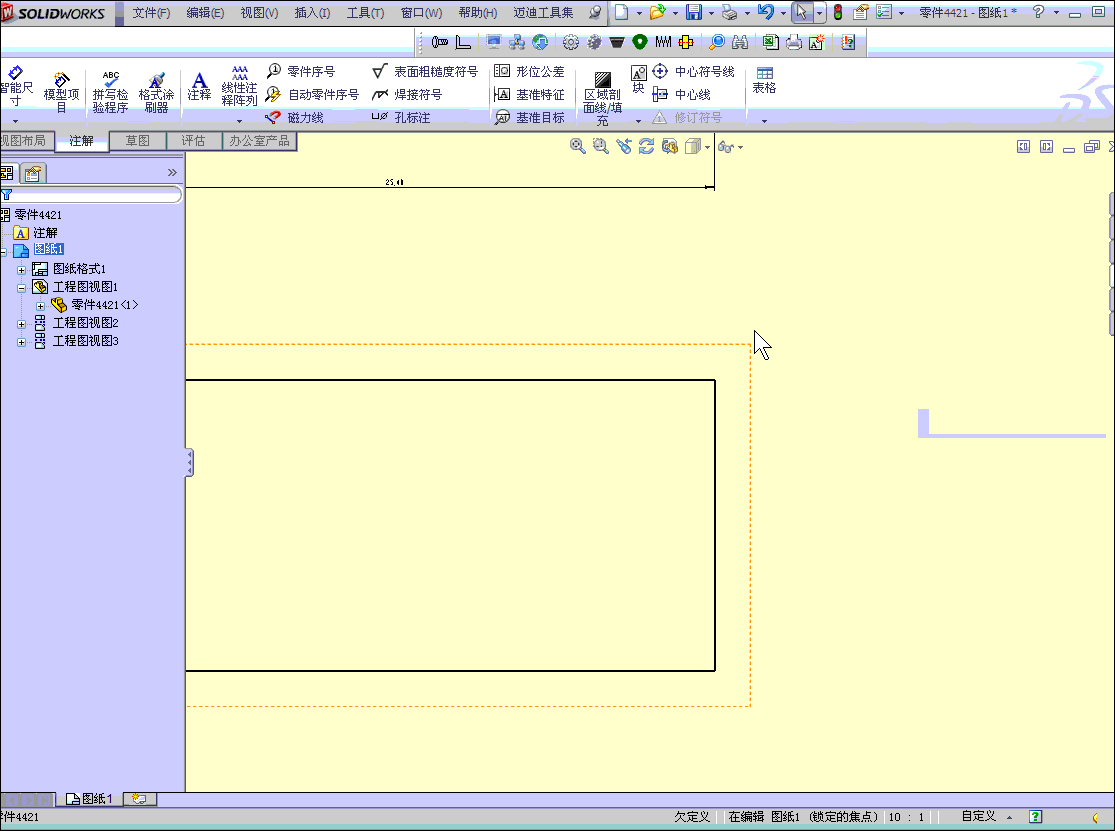Image resolution: width=1115 pixels, height=831 pixels.
Task: Click the Rebuild traffic light icon
Action: (838, 12)
